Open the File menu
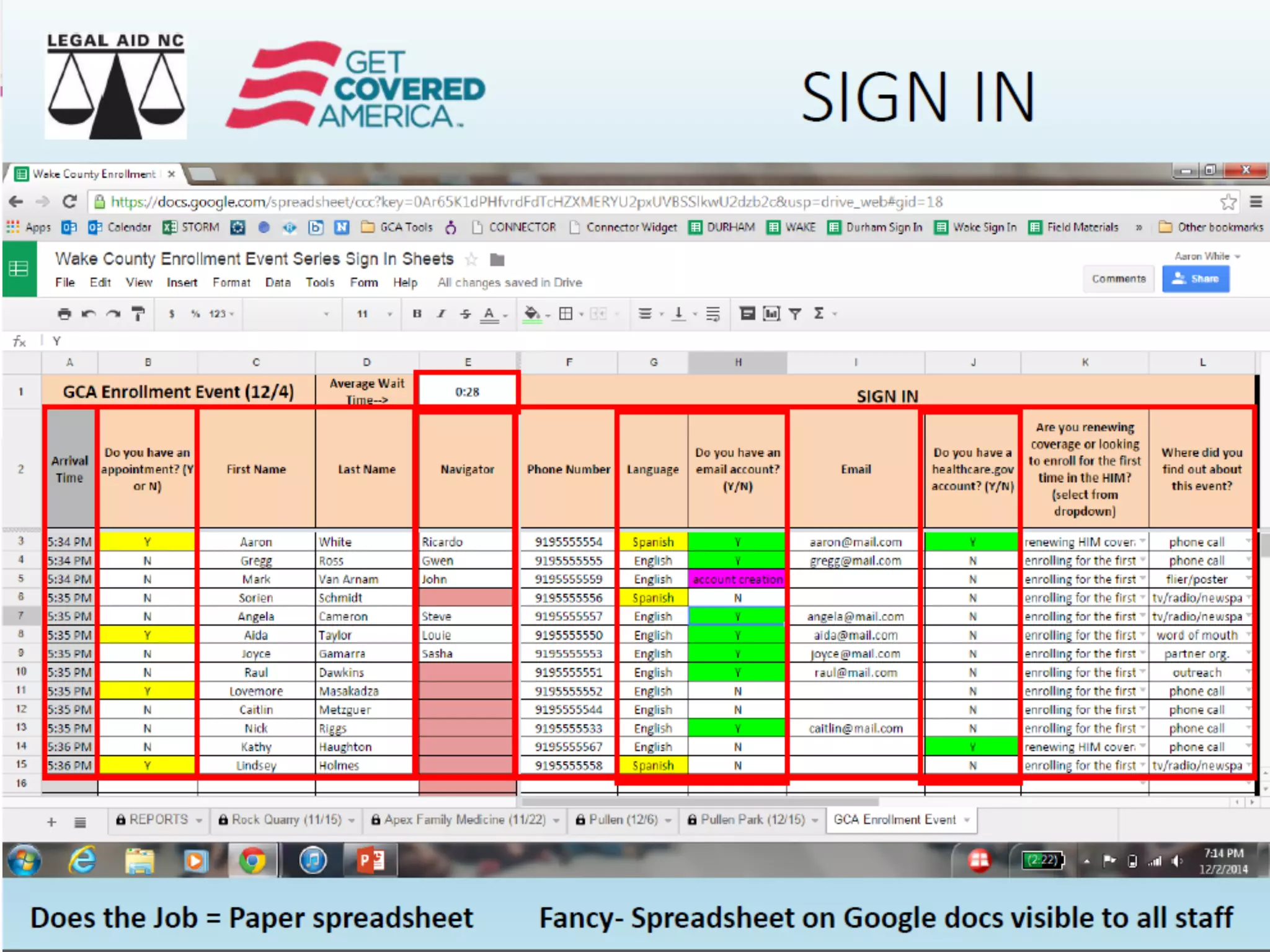The height and width of the screenshot is (952, 1270). tap(64, 283)
